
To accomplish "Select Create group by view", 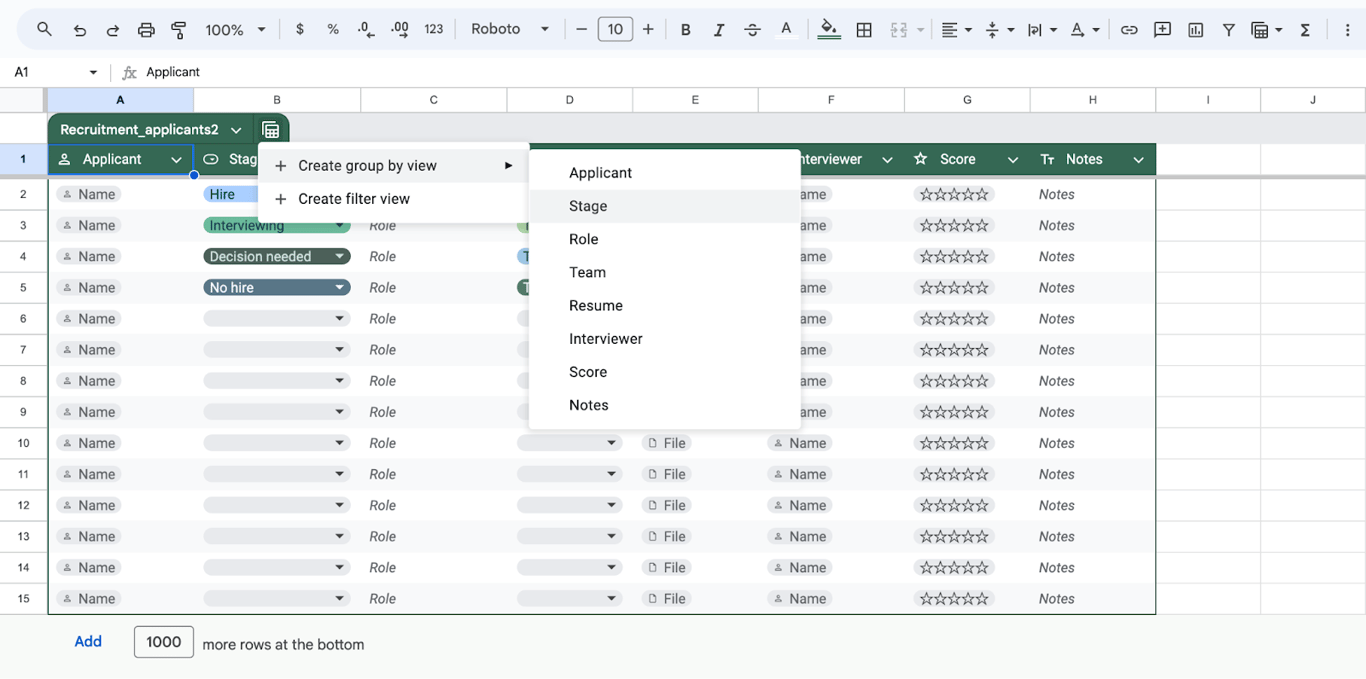I will tap(393, 166).
